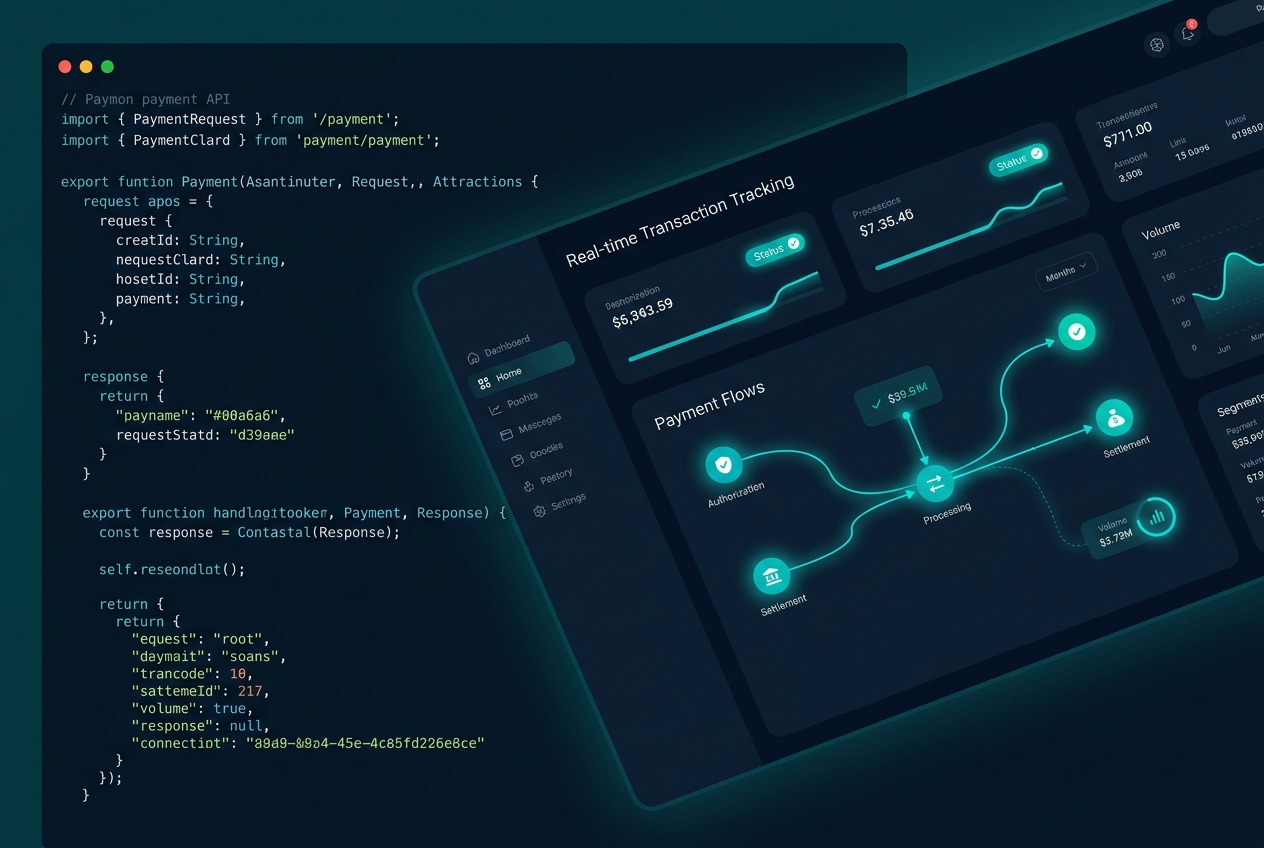Select the checkmark node atop Payment Flows

pyautogui.click(x=1077, y=330)
